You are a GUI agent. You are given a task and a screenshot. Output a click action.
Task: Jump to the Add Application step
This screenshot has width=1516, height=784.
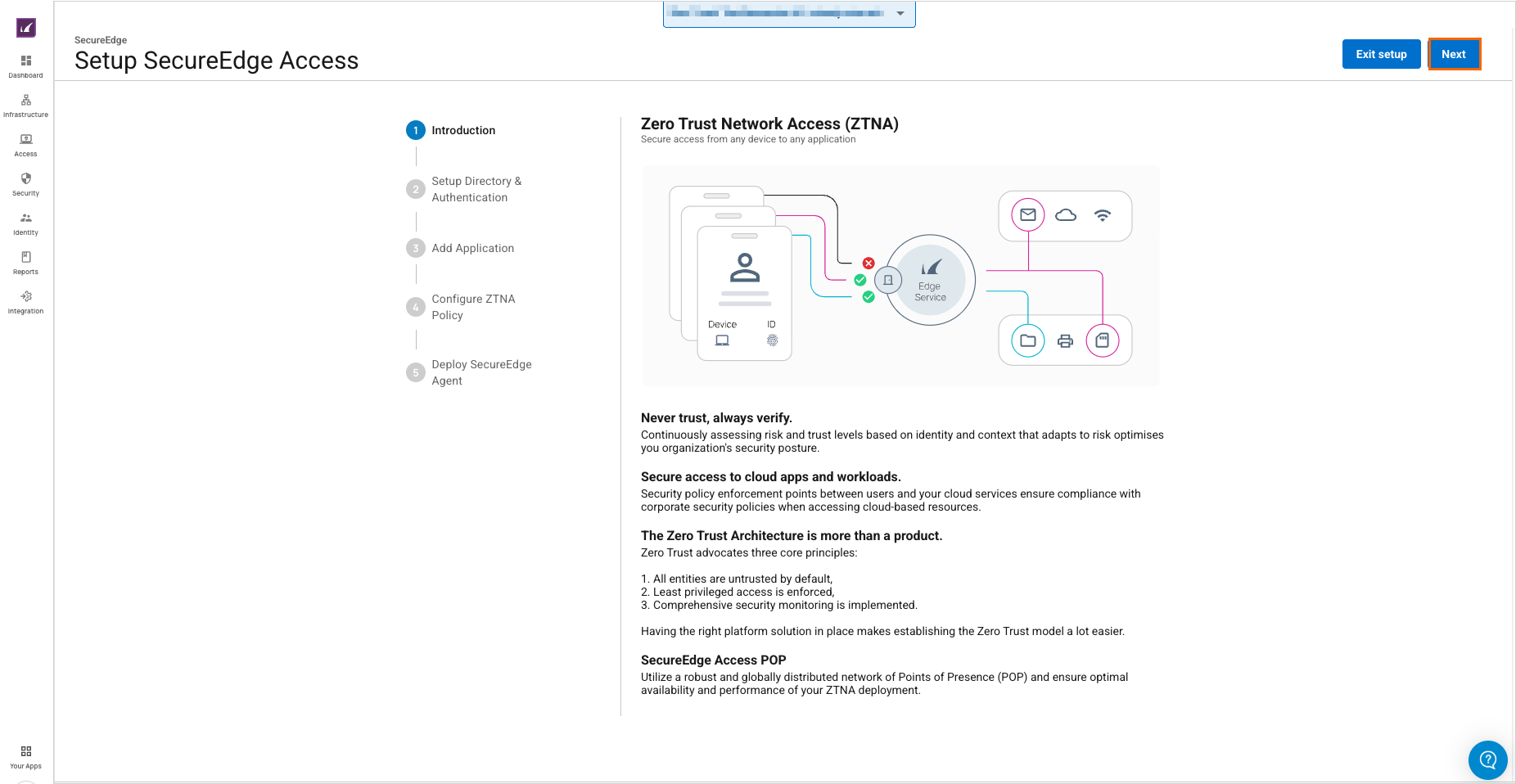coord(472,248)
